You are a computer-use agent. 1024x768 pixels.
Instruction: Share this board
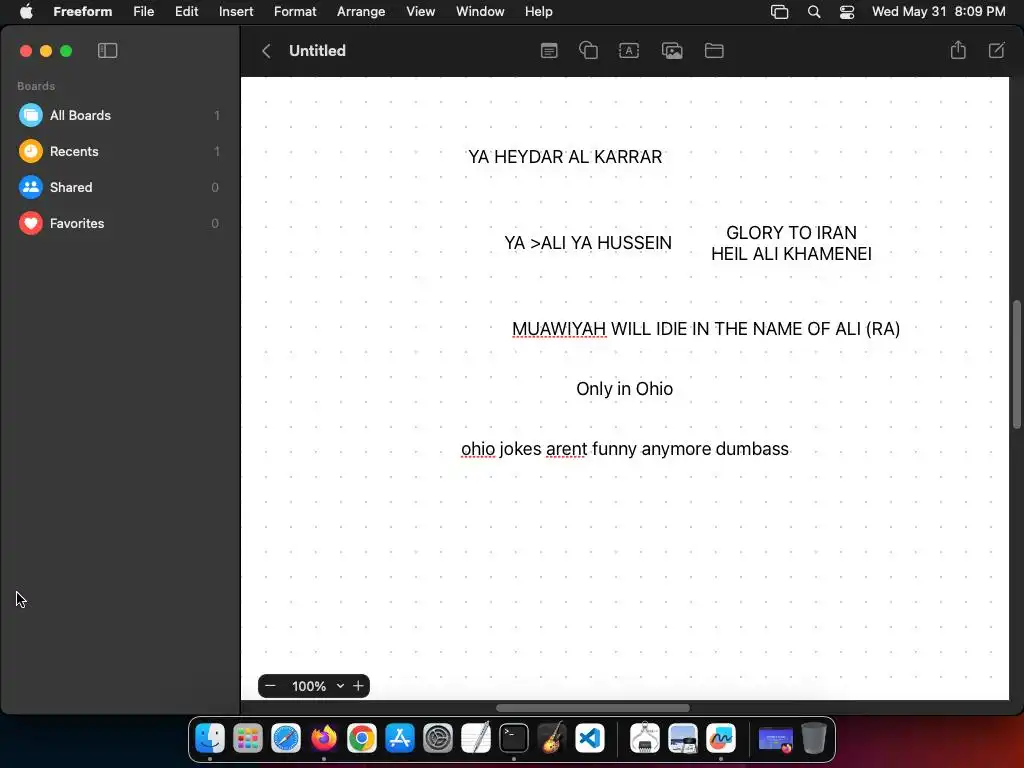[958, 50]
